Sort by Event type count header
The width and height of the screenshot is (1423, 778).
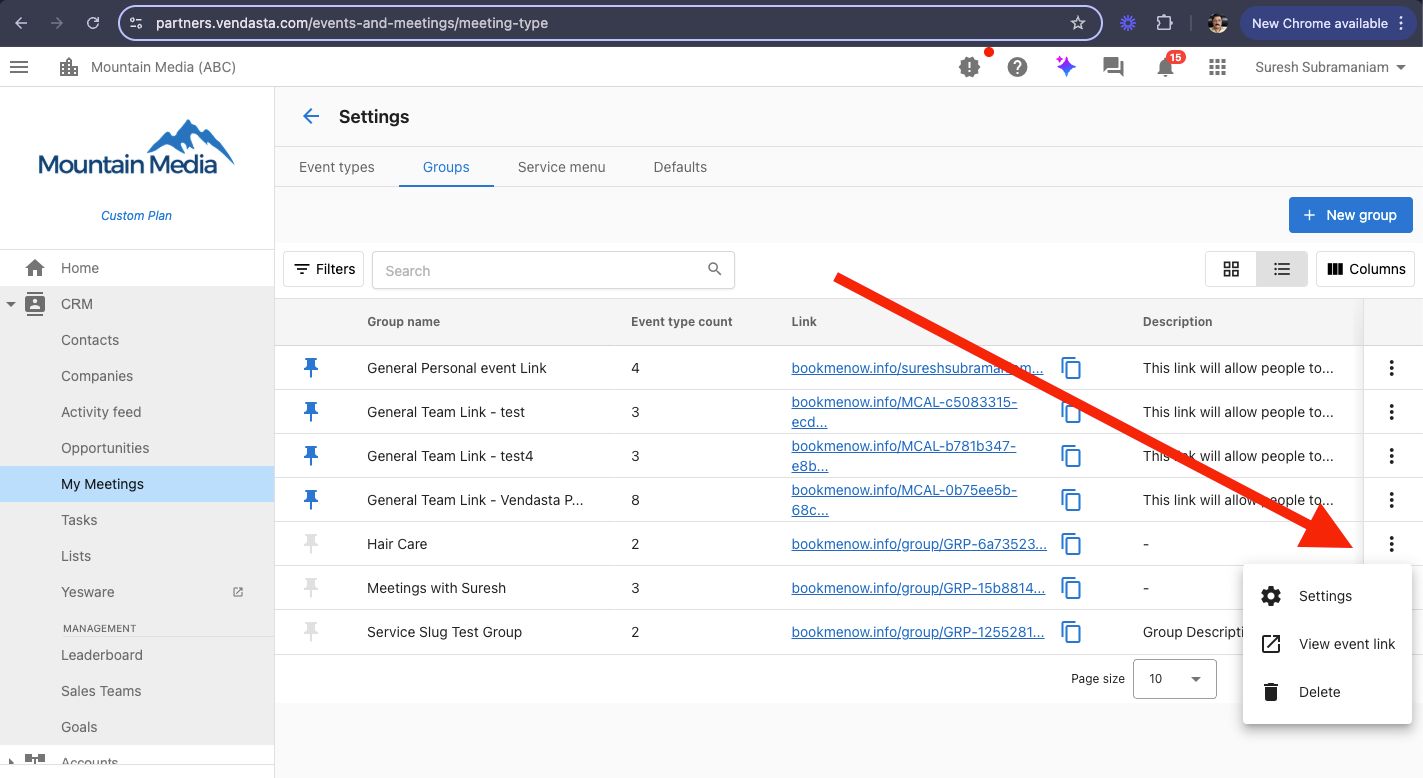[681, 322]
